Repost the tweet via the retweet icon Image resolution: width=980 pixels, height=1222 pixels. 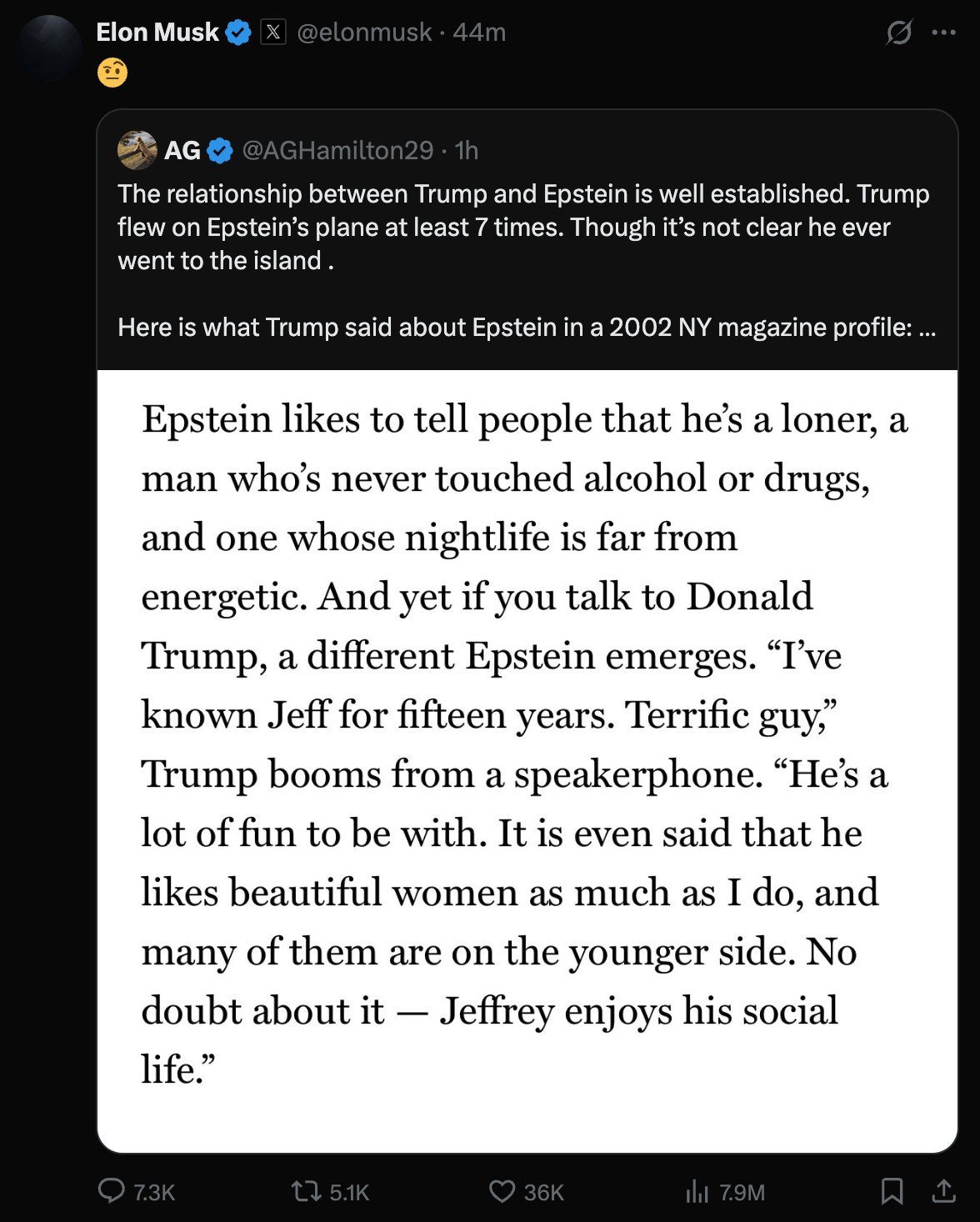click(307, 1191)
